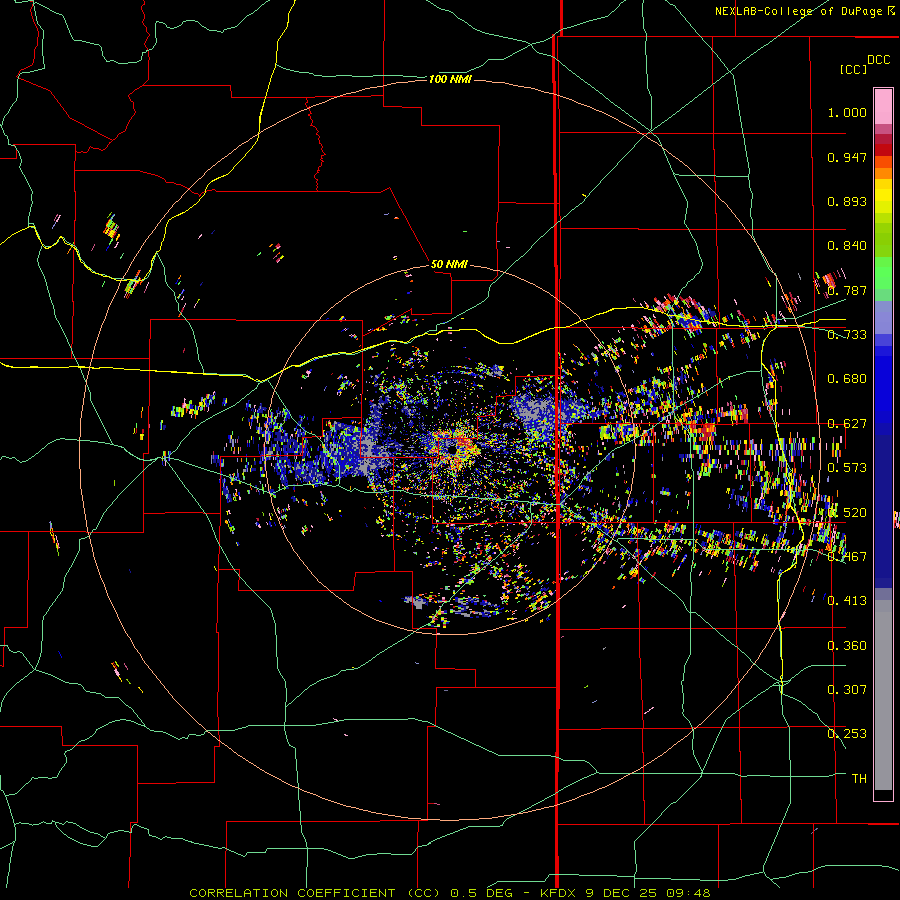Click the 0.733 legend value

tap(847, 335)
